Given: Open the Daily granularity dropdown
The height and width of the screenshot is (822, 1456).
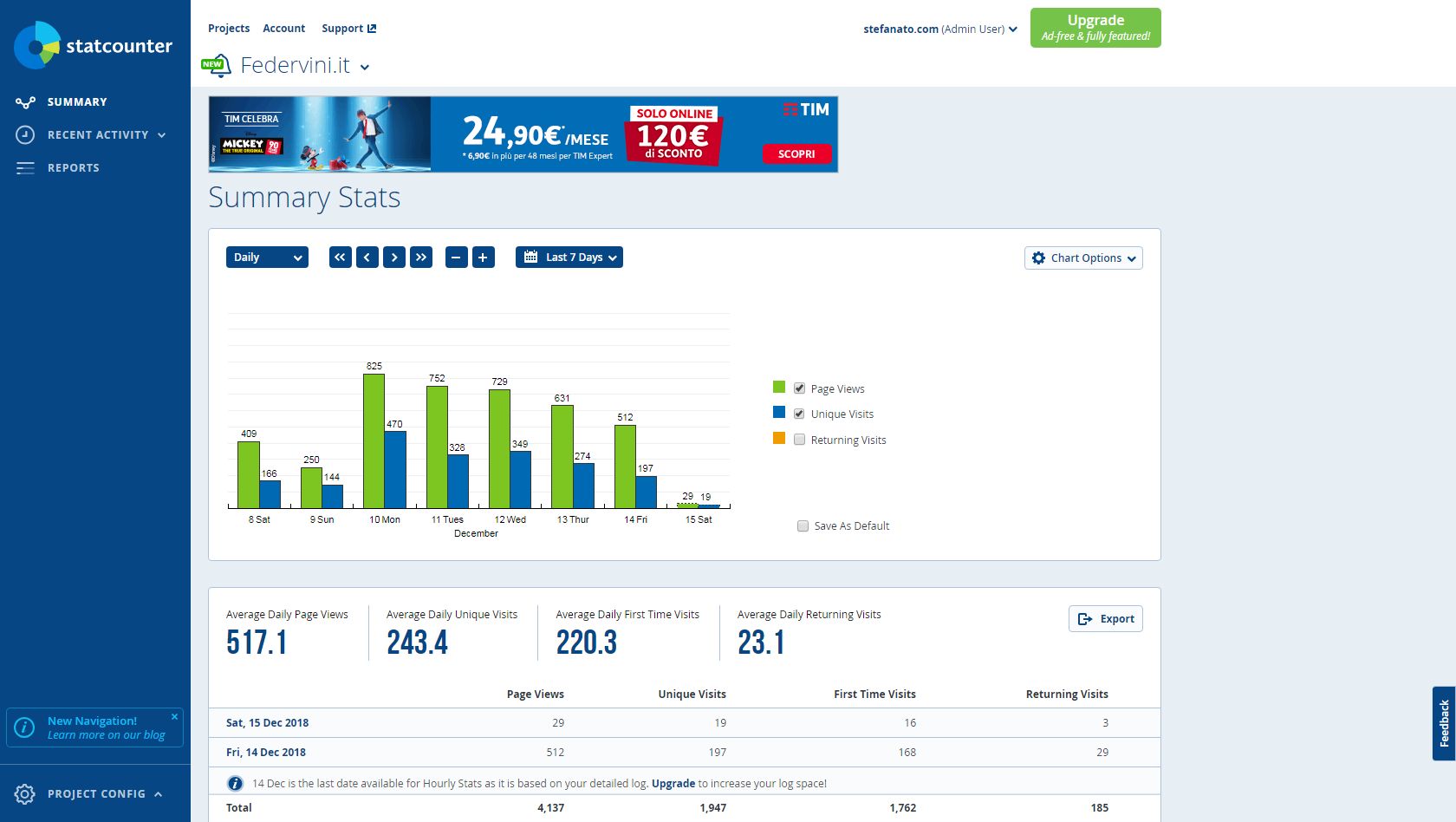Looking at the screenshot, I should point(267,258).
